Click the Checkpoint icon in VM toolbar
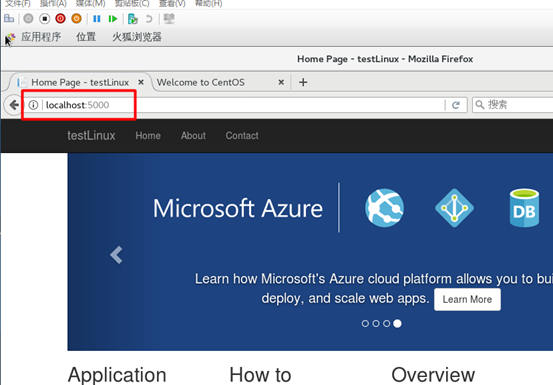Screen dimensions: 553x385 (133, 18)
